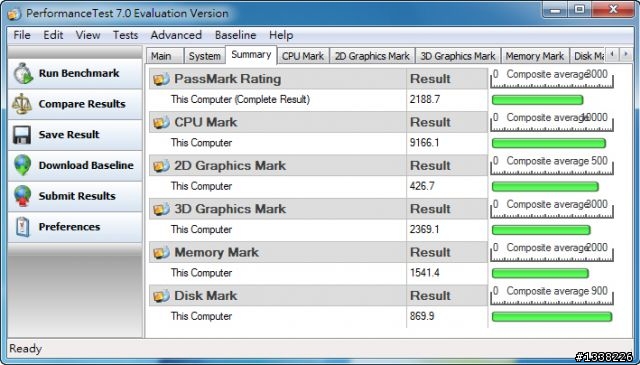Open the Baseline menu

236,35
